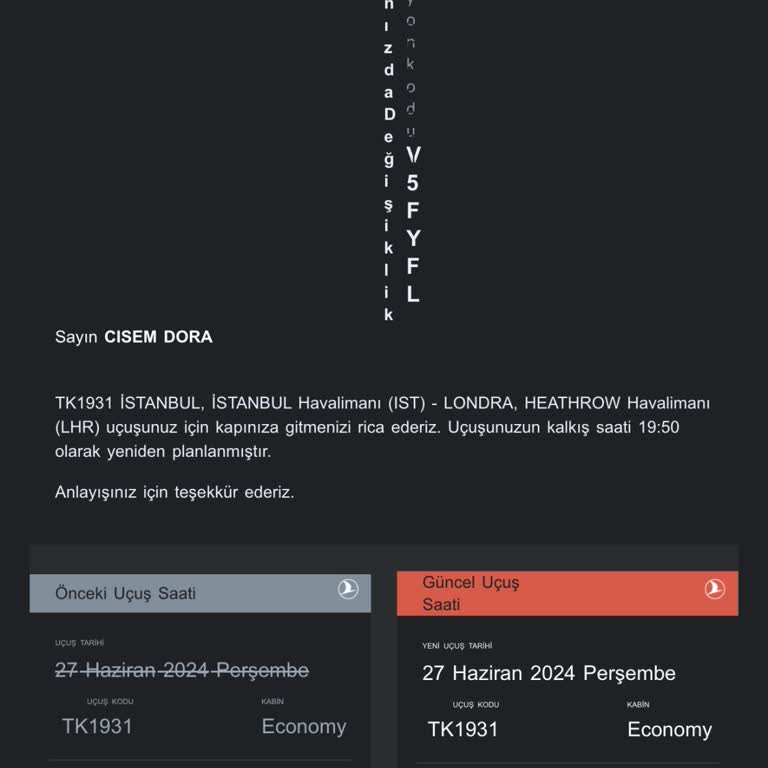Select the Güncel Uçuş Saati header title

coord(470,593)
